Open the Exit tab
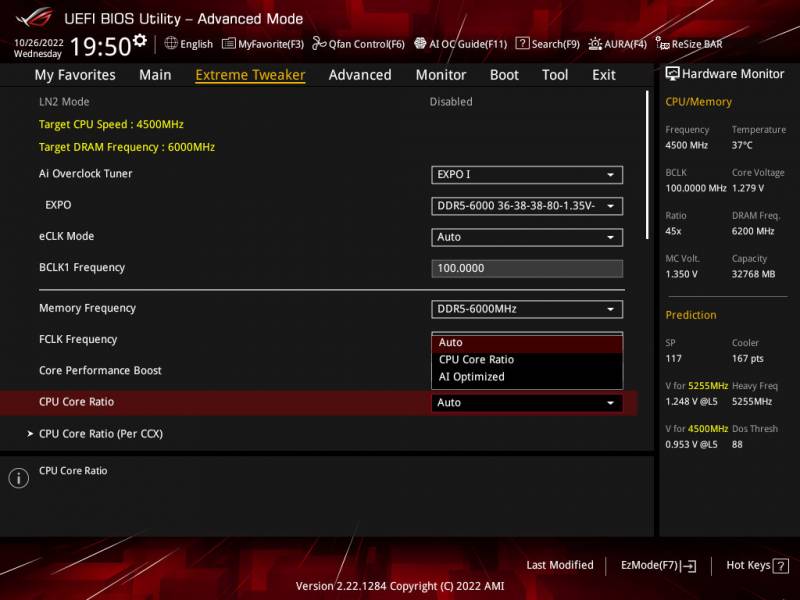Image resolution: width=800 pixels, height=600 pixels. click(604, 75)
